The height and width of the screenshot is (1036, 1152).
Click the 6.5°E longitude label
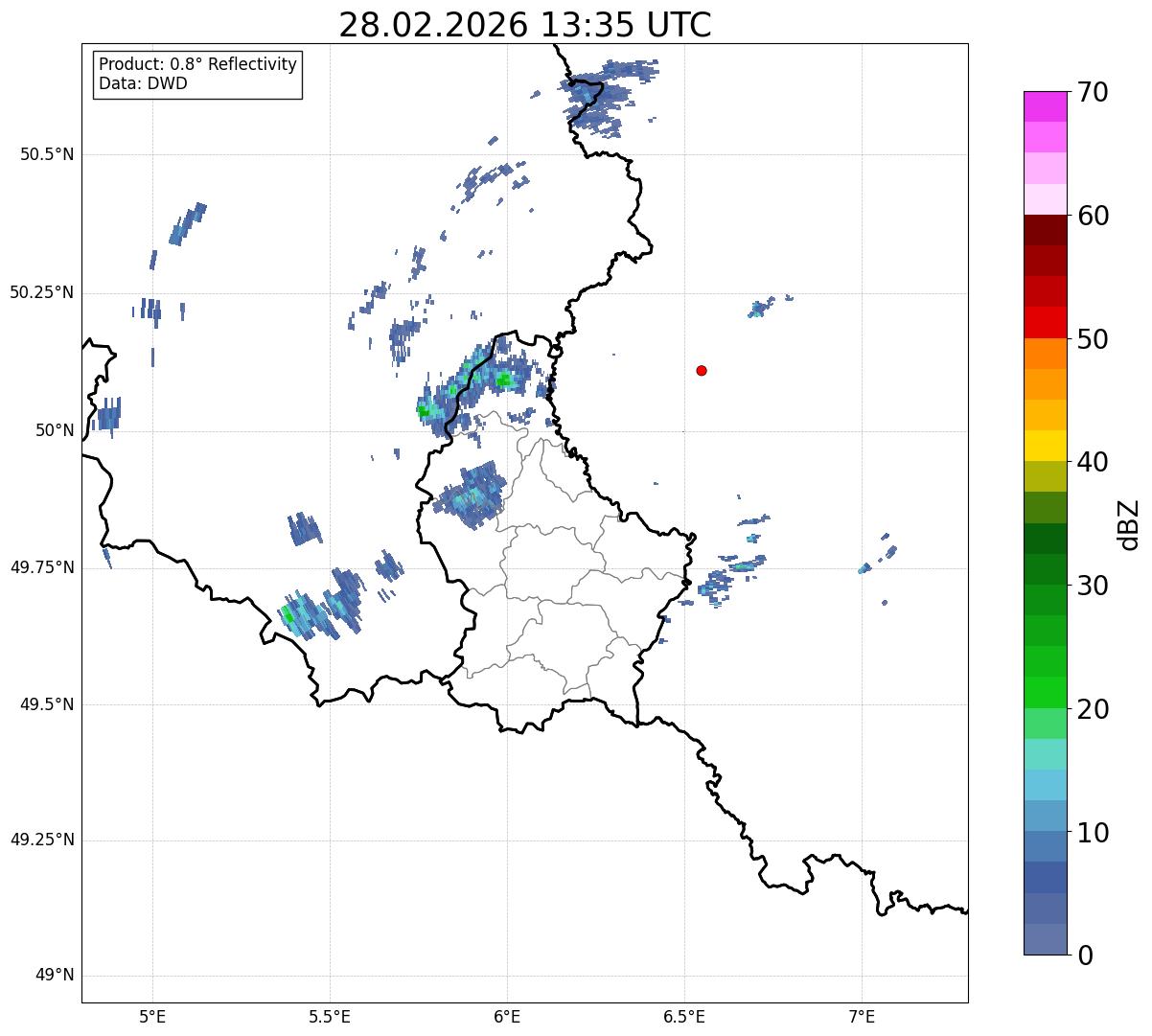click(684, 1017)
